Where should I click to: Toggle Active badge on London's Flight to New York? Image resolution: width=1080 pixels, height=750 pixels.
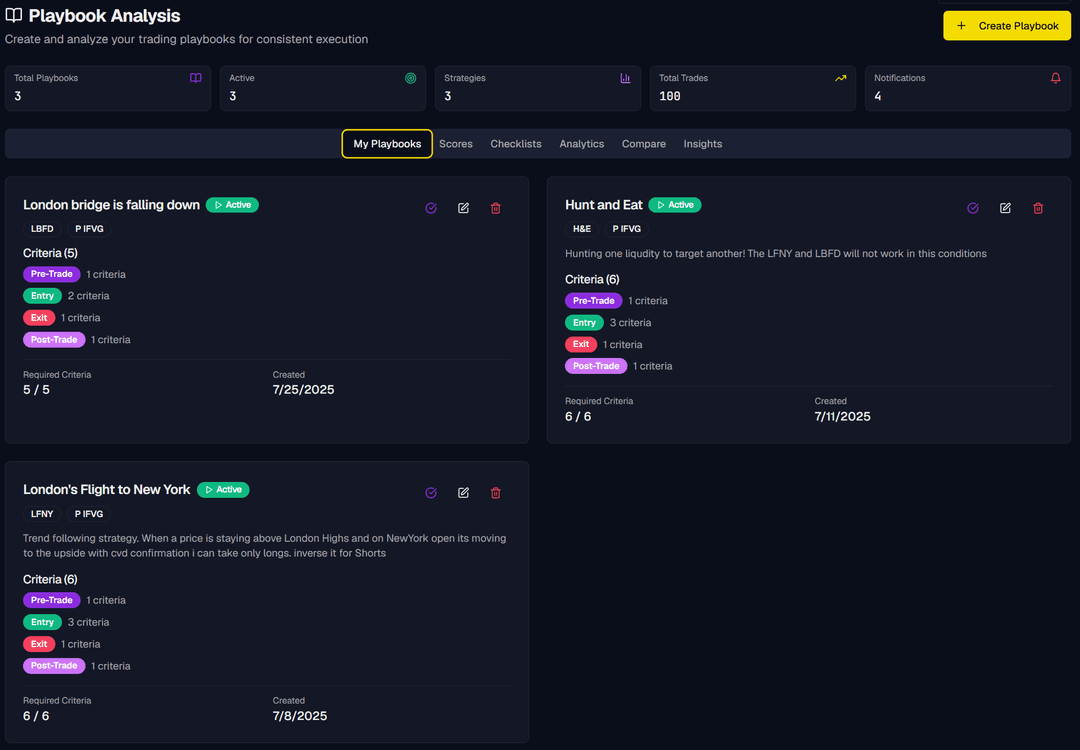point(223,490)
